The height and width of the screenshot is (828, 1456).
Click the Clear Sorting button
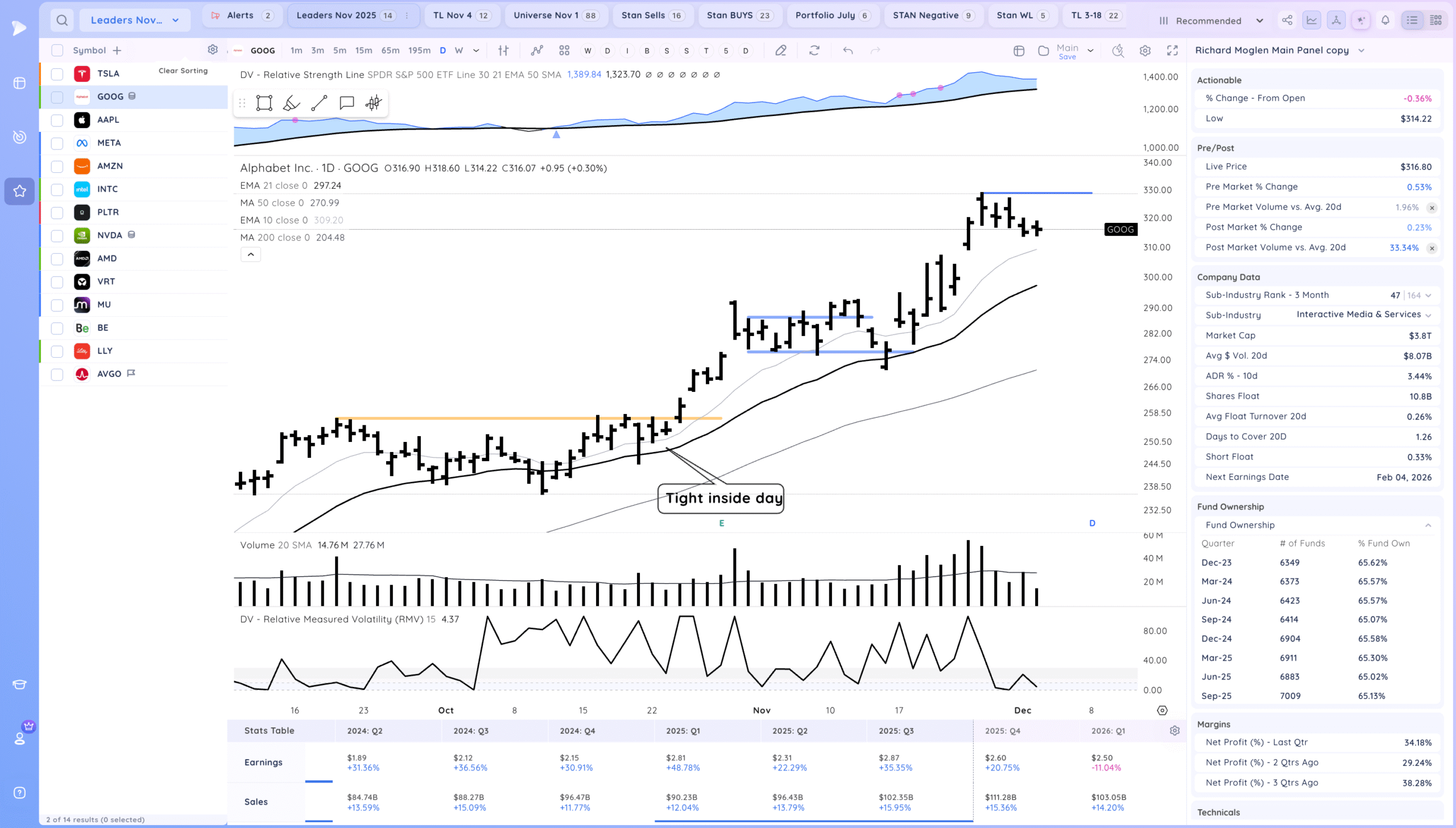[183, 71]
